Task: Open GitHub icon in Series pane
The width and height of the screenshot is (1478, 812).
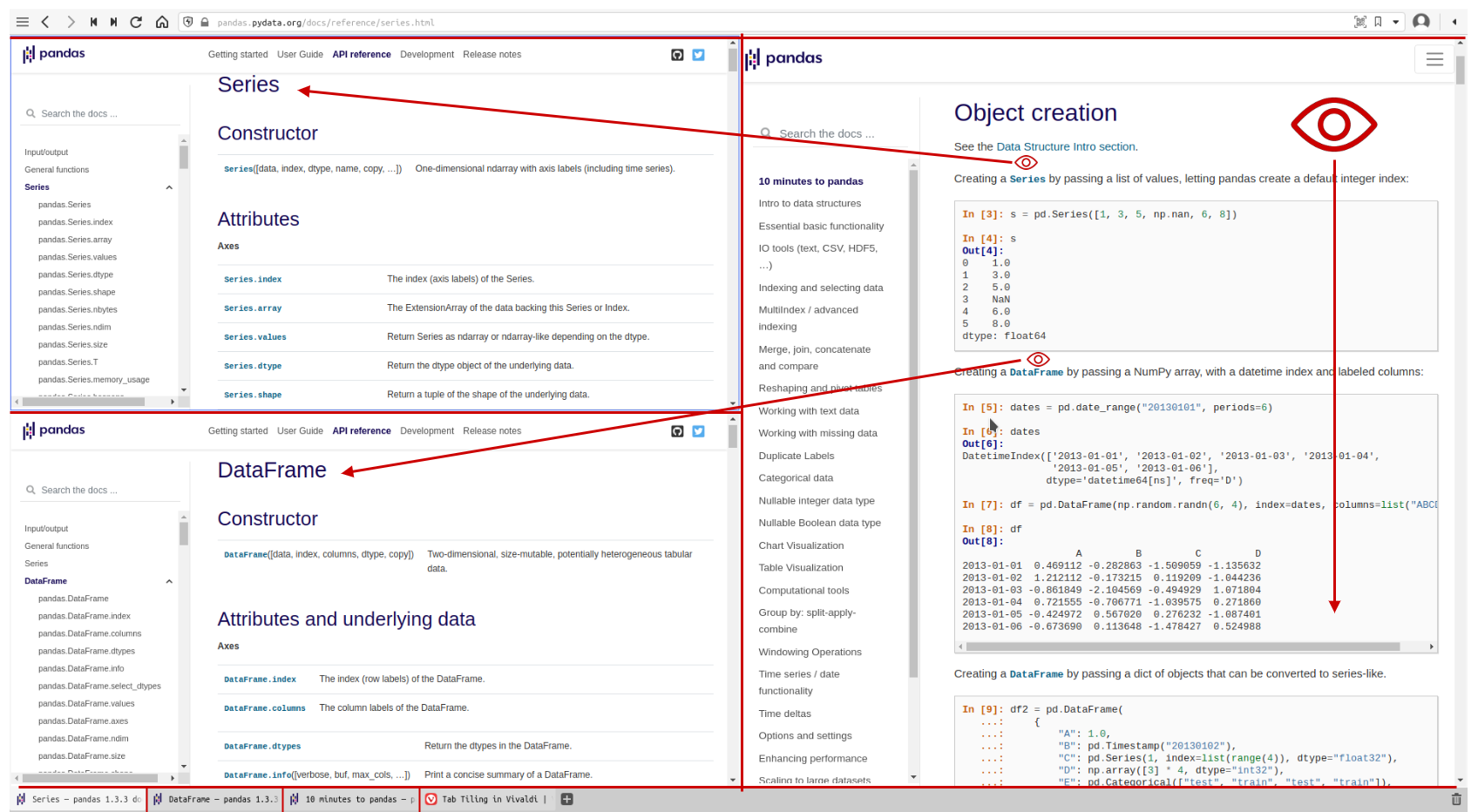Action: (677, 55)
